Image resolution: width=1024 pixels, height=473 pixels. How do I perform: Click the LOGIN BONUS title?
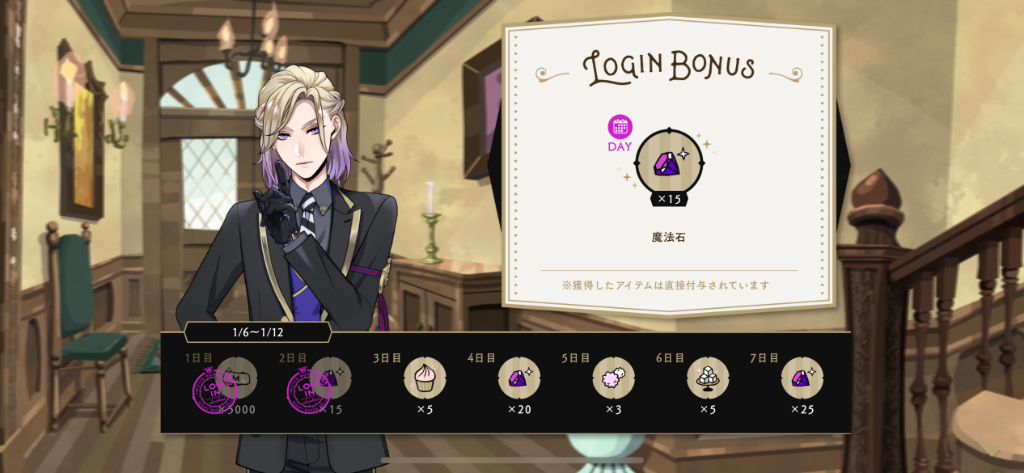tap(669, 69)
